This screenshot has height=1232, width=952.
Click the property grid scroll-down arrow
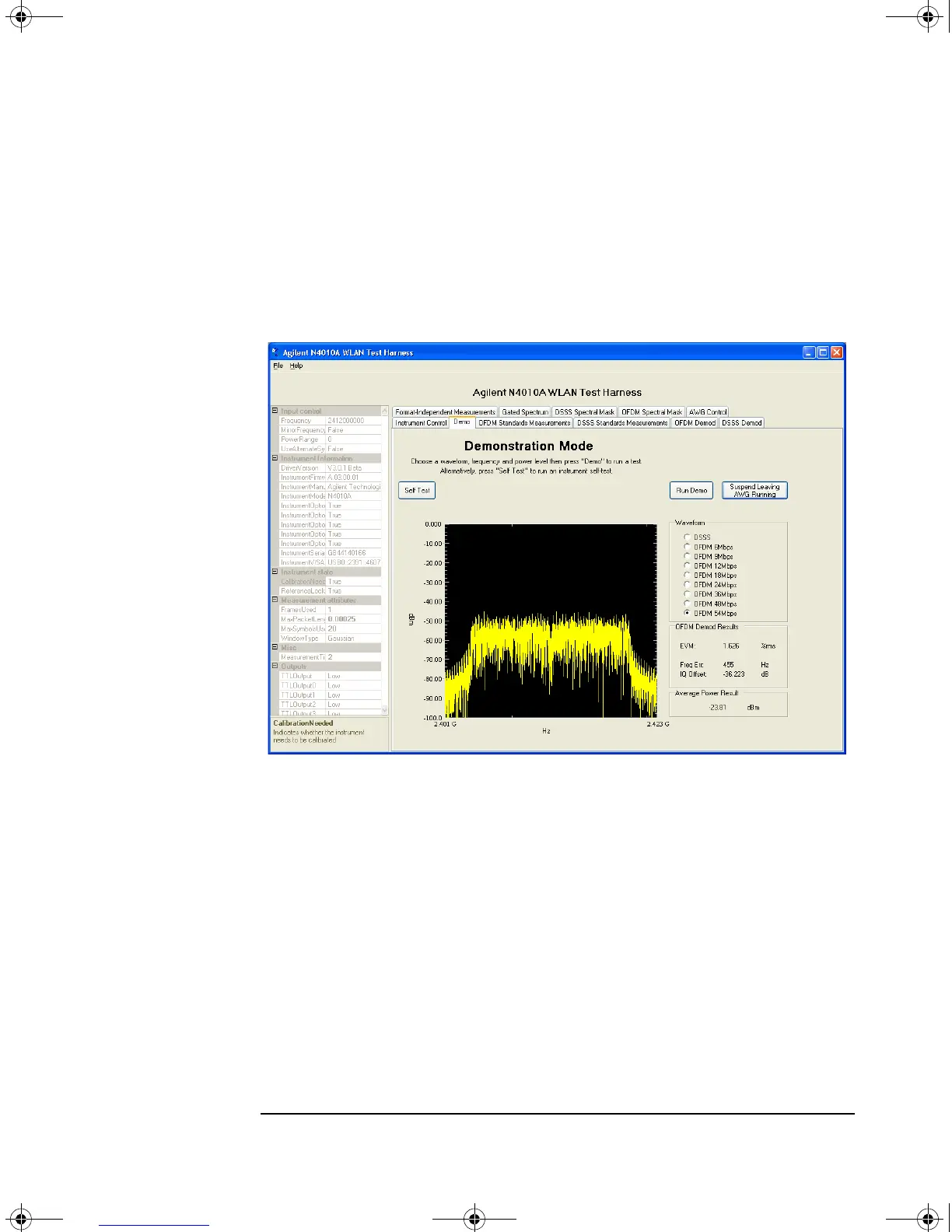tap(384, 710)
